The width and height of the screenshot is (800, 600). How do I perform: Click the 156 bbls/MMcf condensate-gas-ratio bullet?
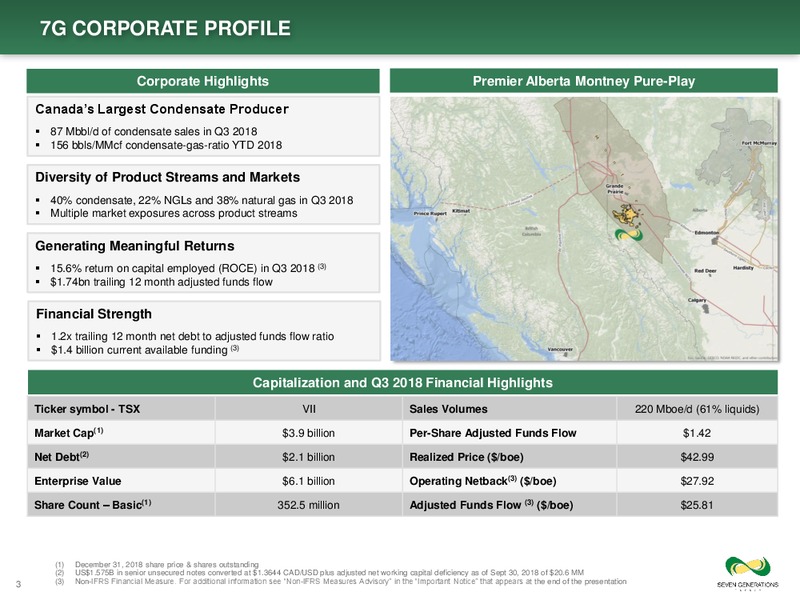166,145
